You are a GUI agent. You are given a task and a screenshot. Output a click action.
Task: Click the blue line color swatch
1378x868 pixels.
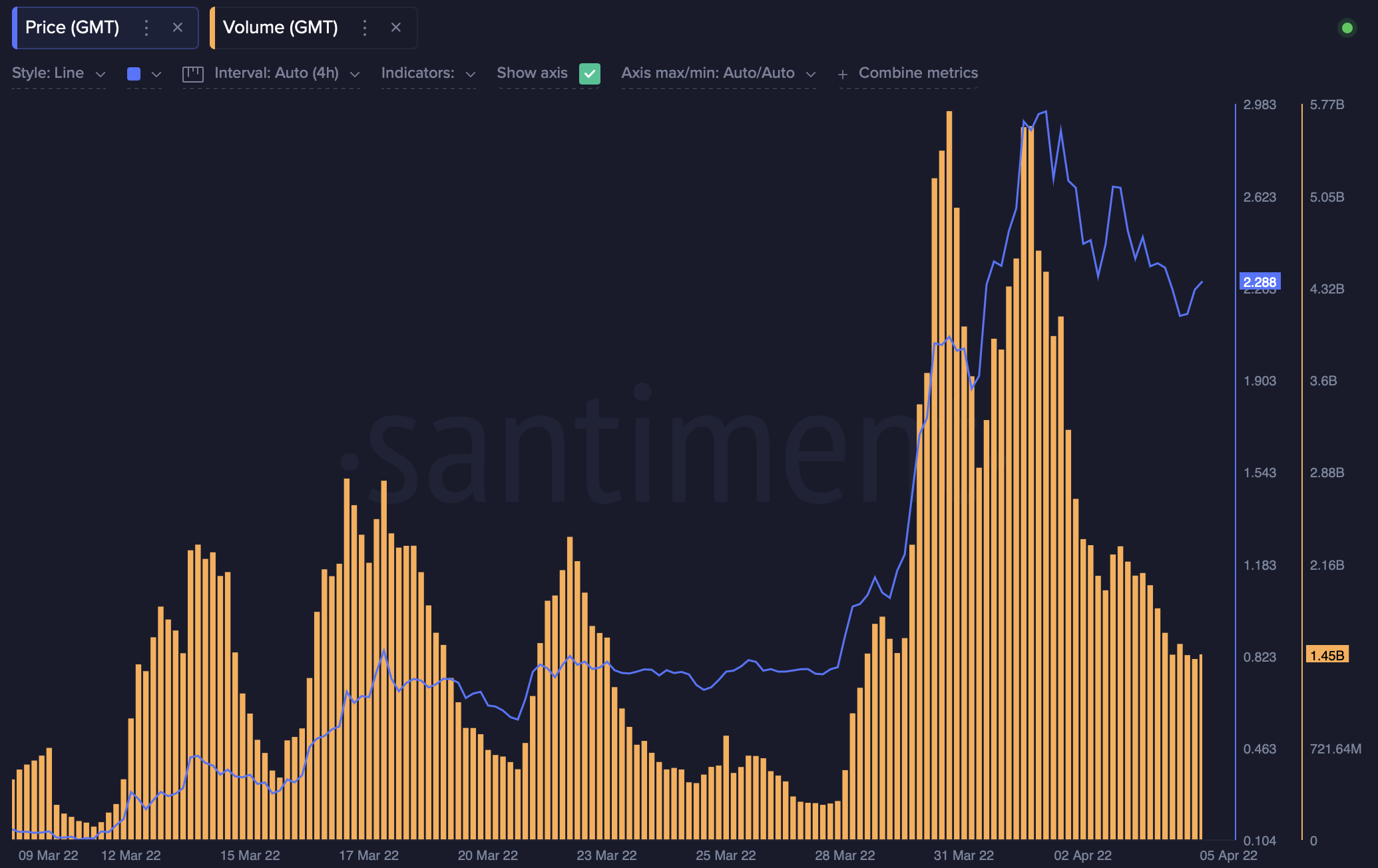pos(134,74)
